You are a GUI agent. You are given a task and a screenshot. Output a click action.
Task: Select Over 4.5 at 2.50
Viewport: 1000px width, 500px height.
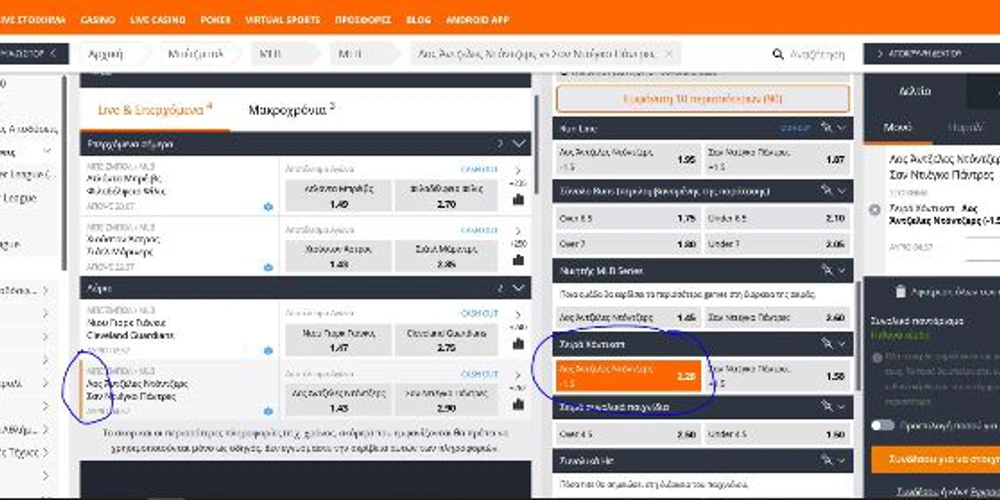[x=628, y=434]
